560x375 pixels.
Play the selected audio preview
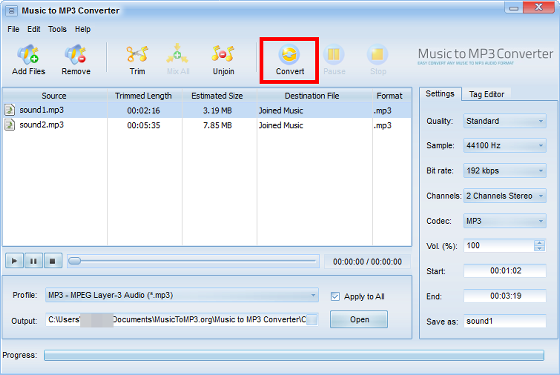[x=14, y=261]
